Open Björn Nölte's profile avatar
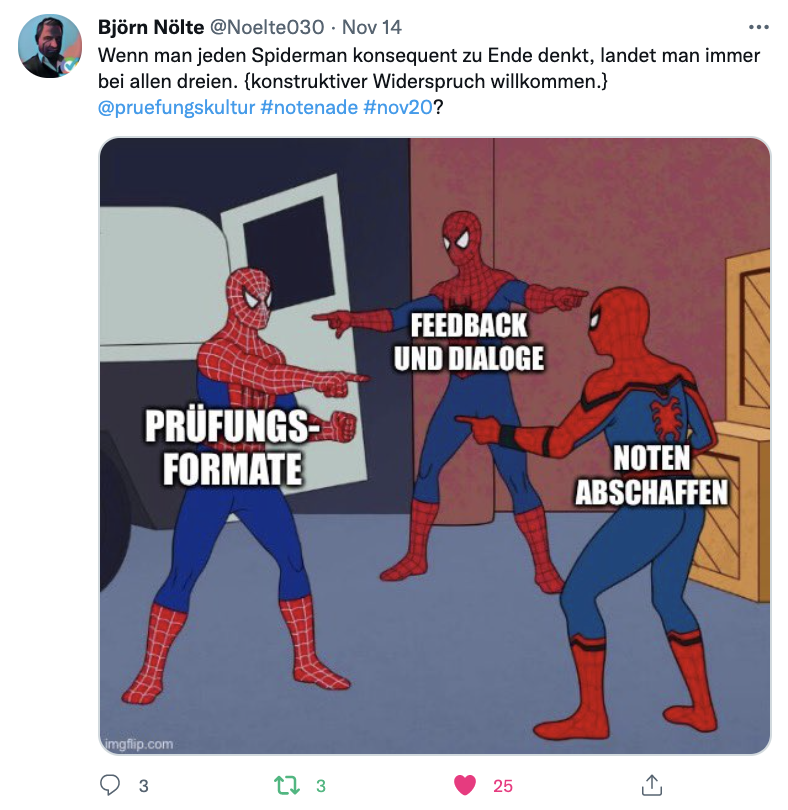 (x=50, y=46)
